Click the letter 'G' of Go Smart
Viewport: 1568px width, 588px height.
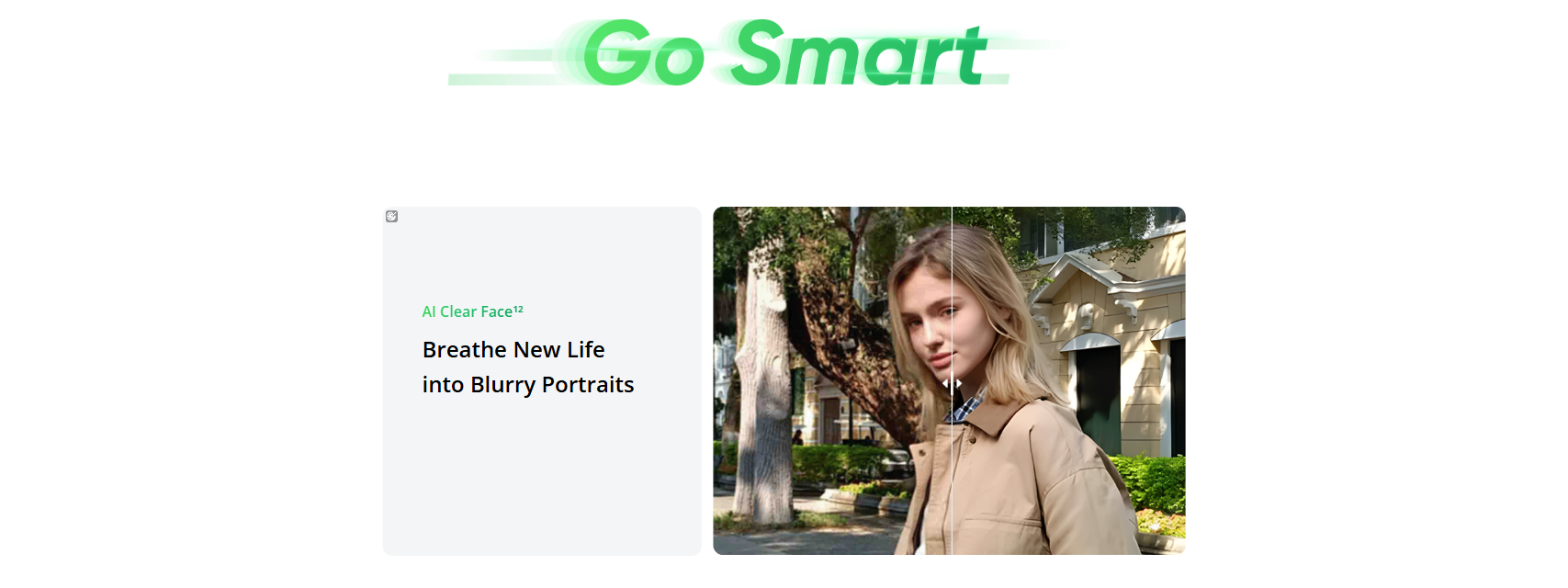(x=615, y=53)
